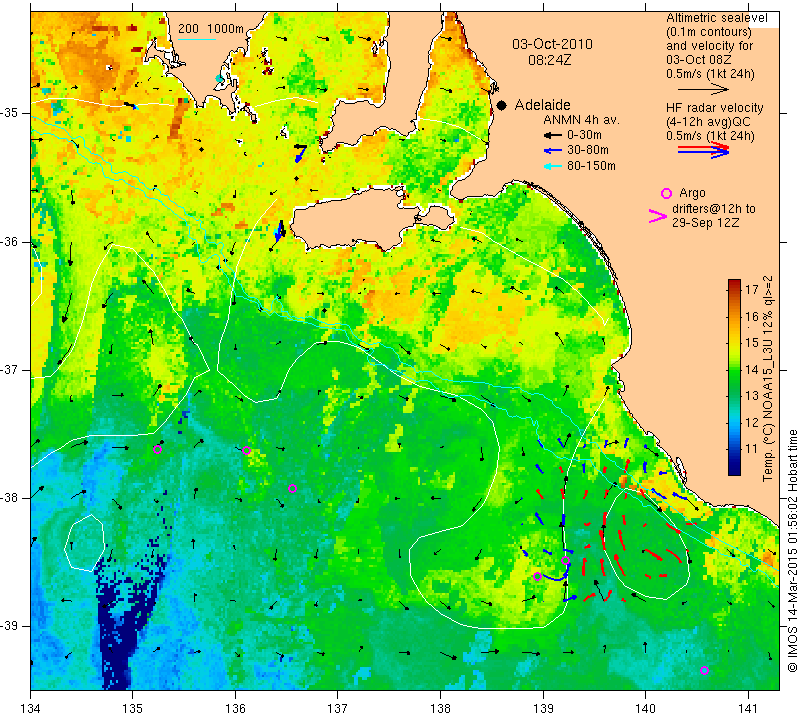This screenshot has height=720, width=800.
Task: Select Argo float marker near 138.9E 38.6S
Action: coord(537,577)
